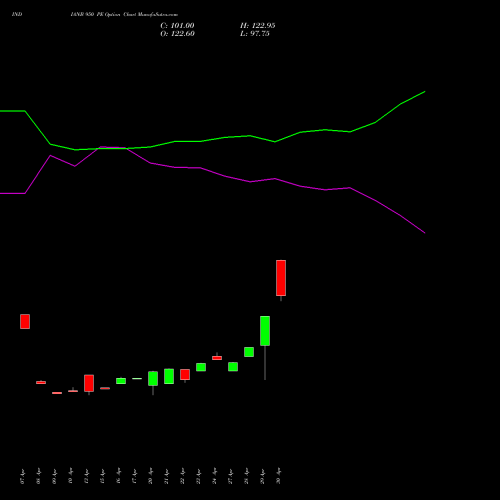Image resolution: width=500 pixels, height=500 pixels.
Task: Select the red candle for 12 Apr
Action: point(89,383)
